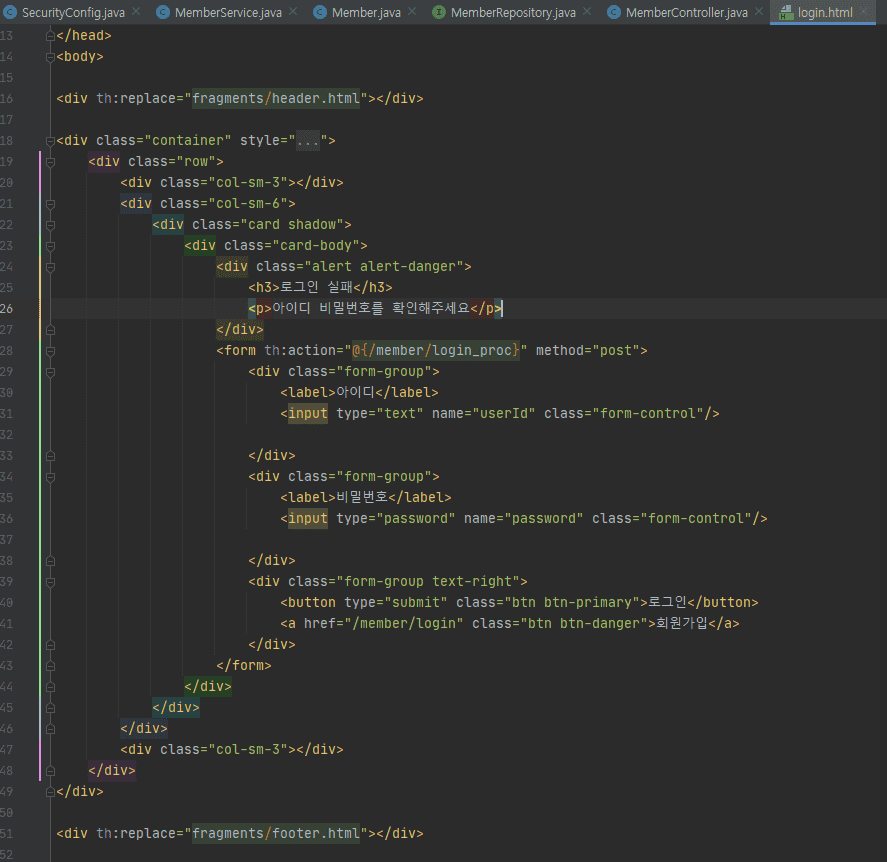Click the fragments/header.html path
Viewport: 887px width, 862px height.
276,98
